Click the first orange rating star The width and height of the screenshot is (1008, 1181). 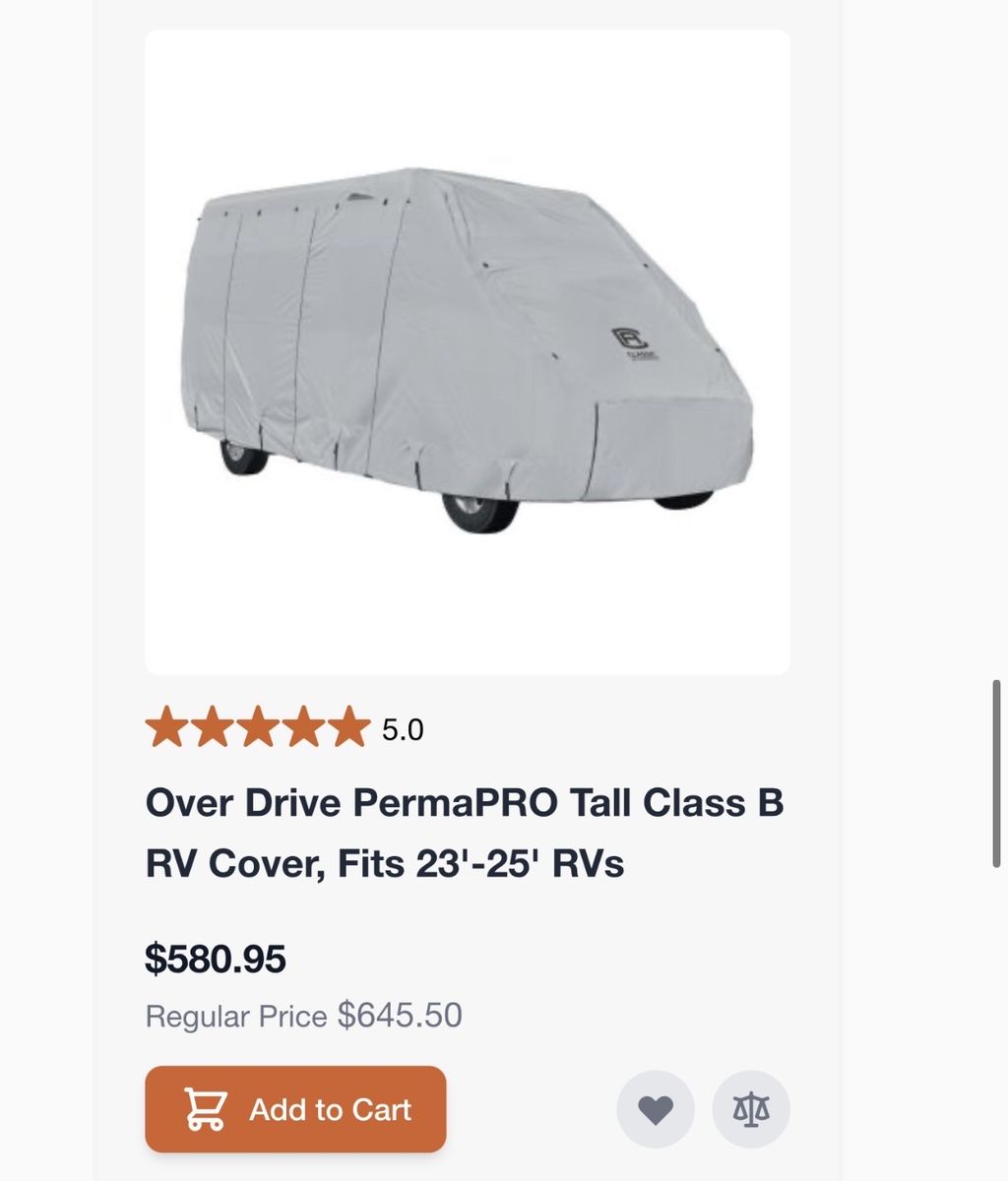[166, 728]
